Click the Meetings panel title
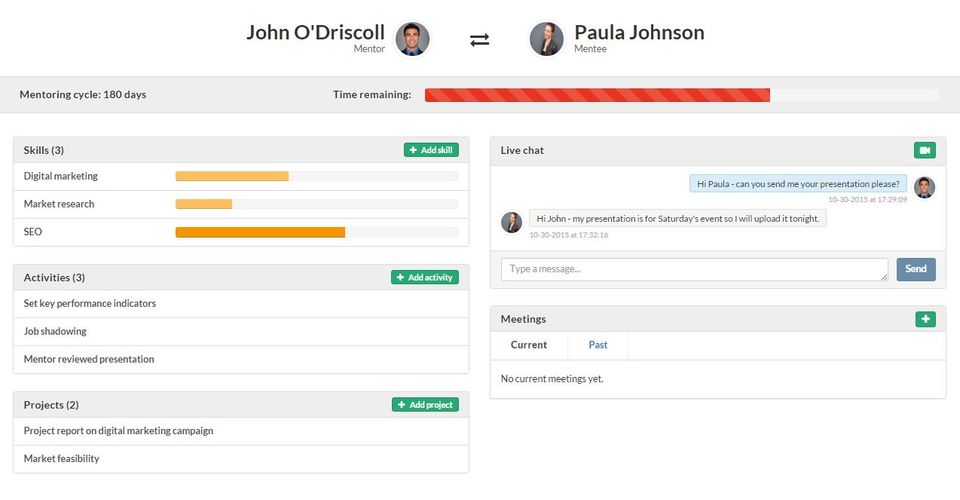Screen dimensions: 960x500 tap(523, 319)
